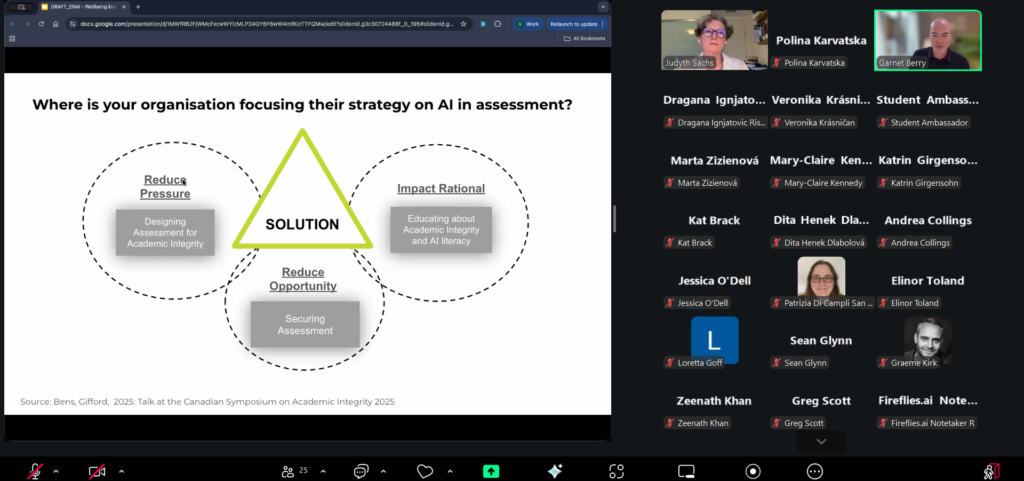Open the All Bookmarks folder
1024x481 pixels.
pos(582,39)
